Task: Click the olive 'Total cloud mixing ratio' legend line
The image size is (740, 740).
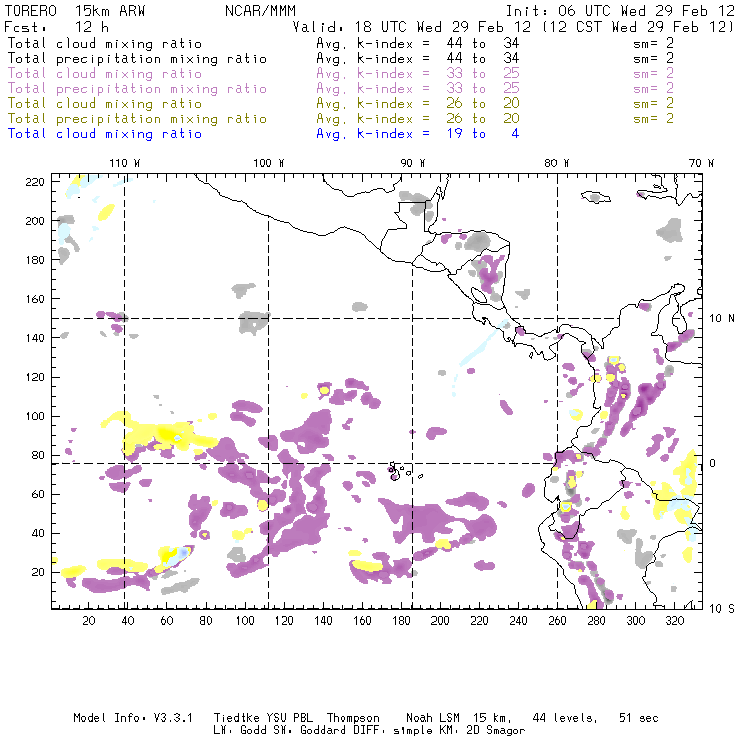Action: point(105,104)
